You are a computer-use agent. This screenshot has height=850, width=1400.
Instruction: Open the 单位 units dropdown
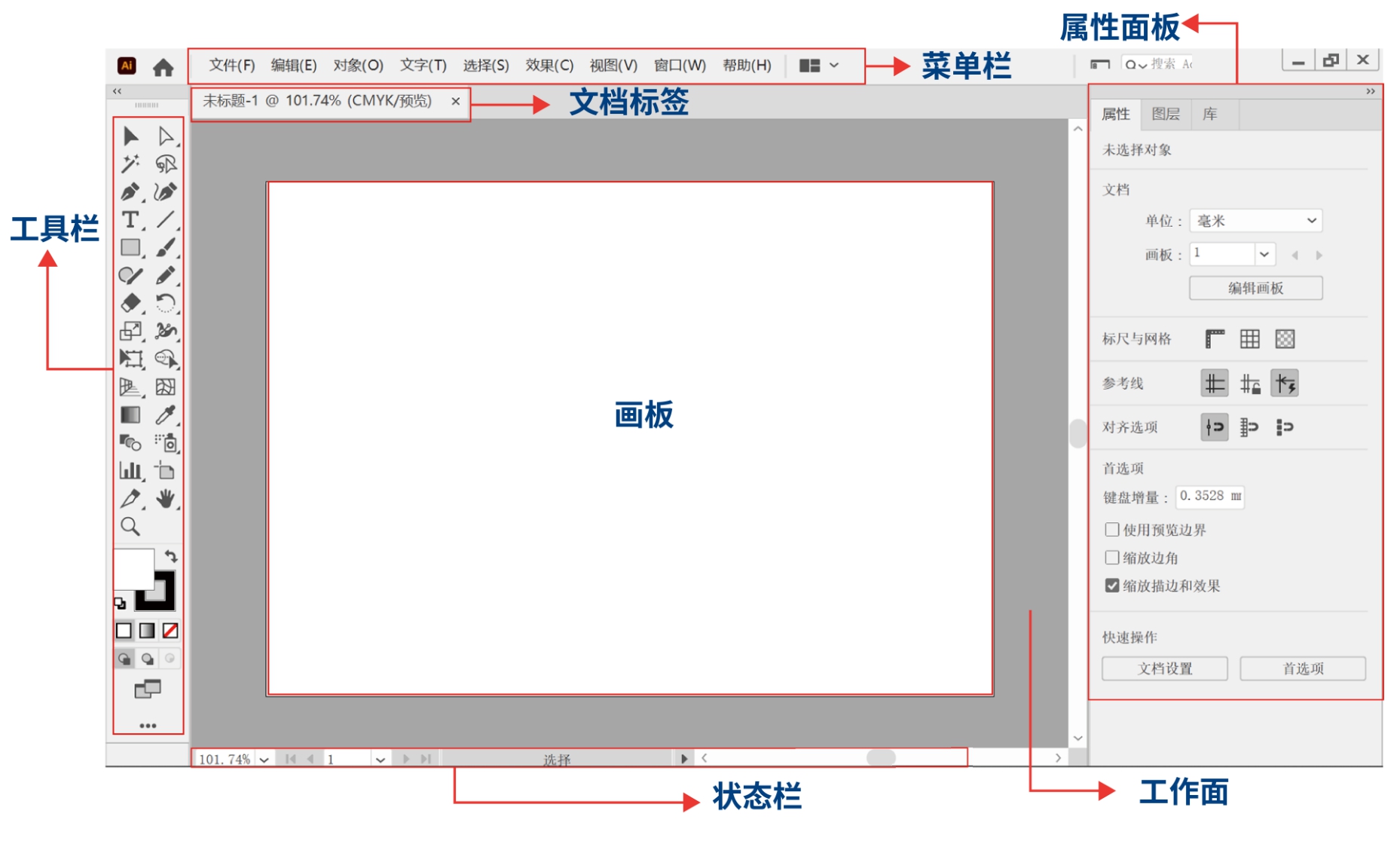[x=1256, y=221]
